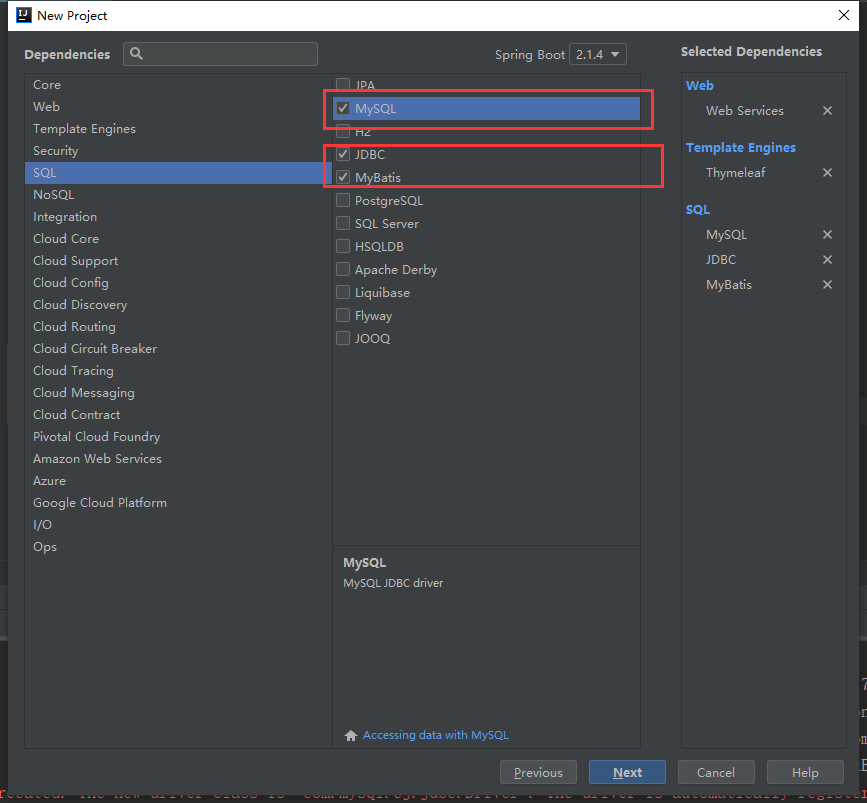867x803 pixels.
Task: Select the Cloud Core category
Action: tap(178, 239)
